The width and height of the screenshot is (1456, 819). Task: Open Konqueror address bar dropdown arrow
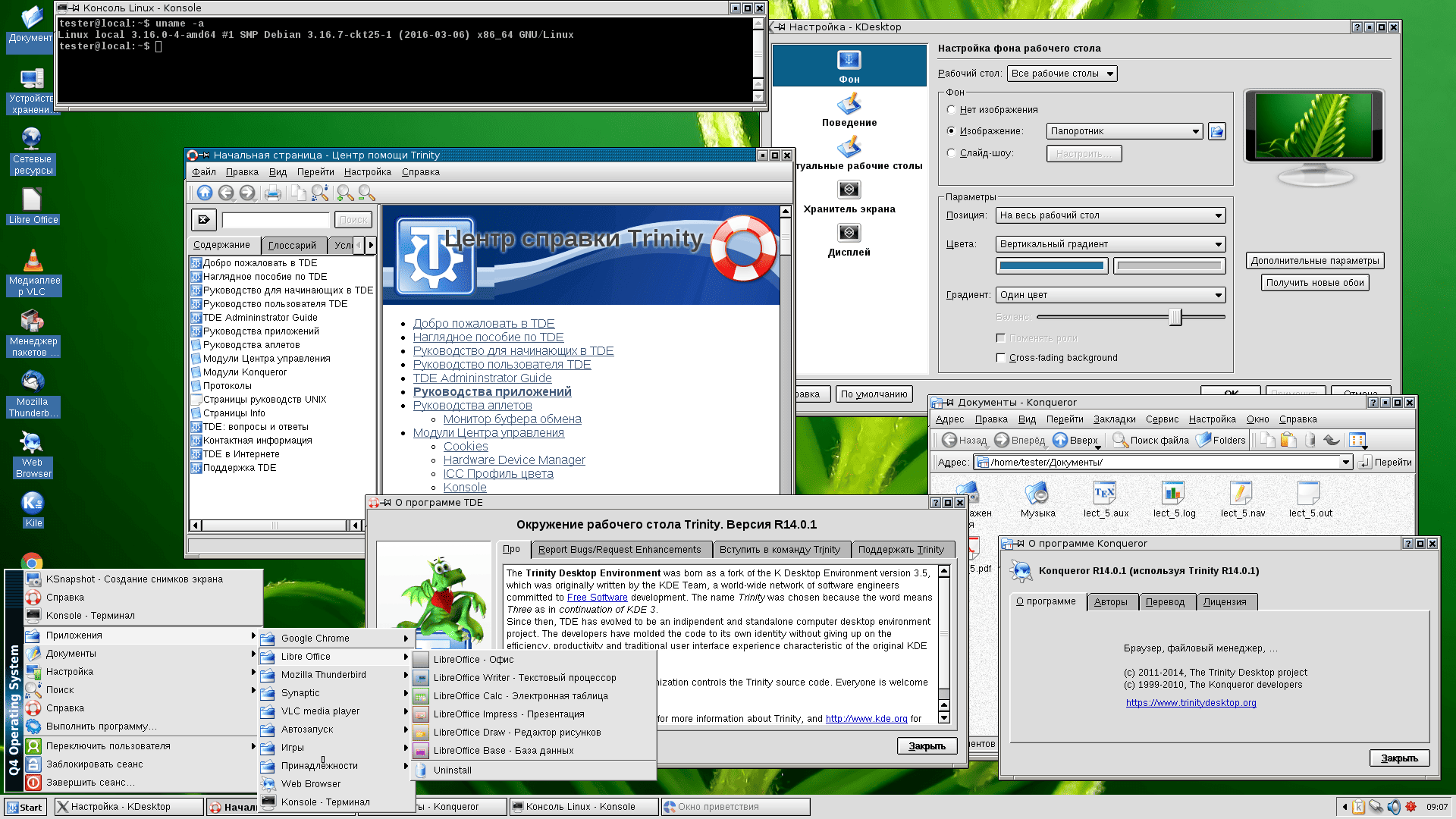tap(1346, 463)
